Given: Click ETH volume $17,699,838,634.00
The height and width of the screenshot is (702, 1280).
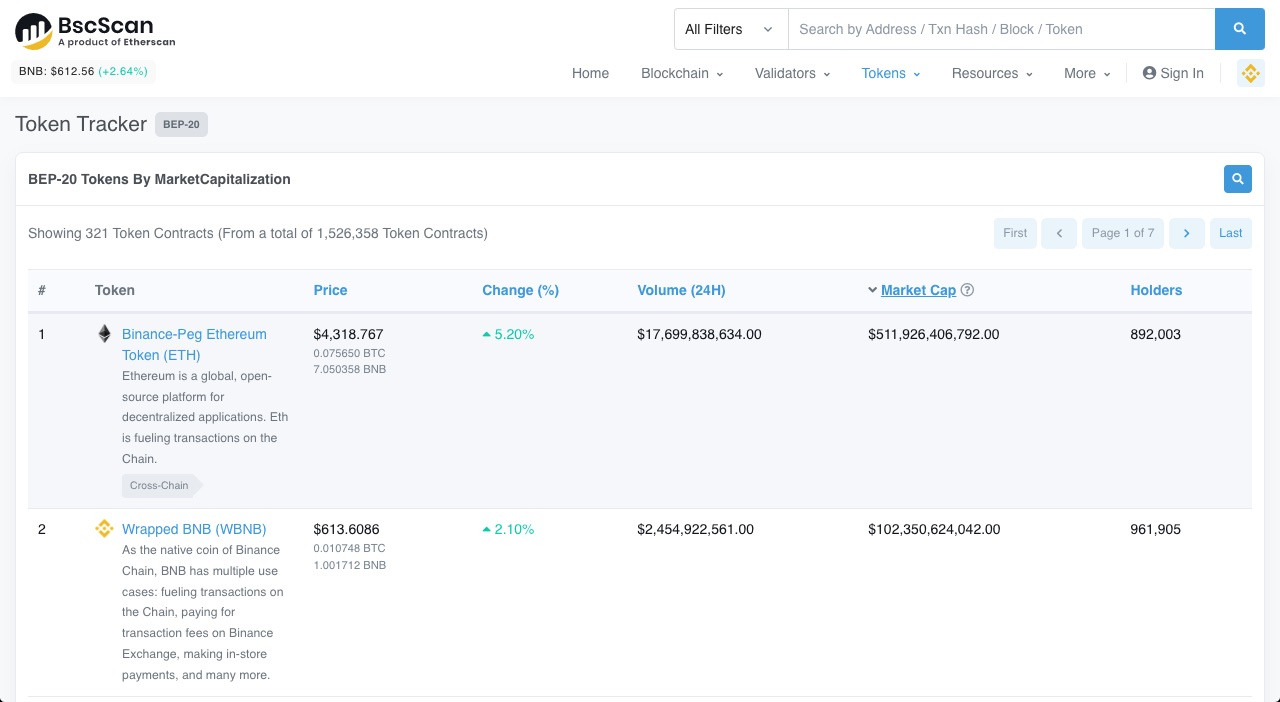Looking at the screenshot, I should pyautogui.click(x=699, y=334).
